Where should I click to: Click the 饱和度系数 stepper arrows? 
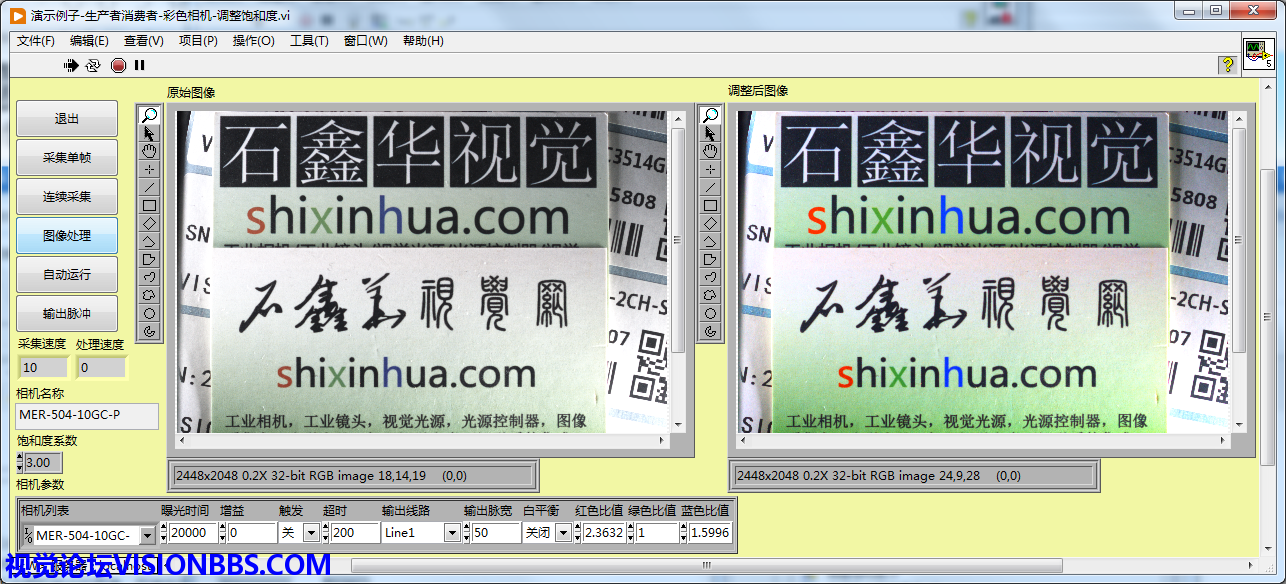click(20, 463)
